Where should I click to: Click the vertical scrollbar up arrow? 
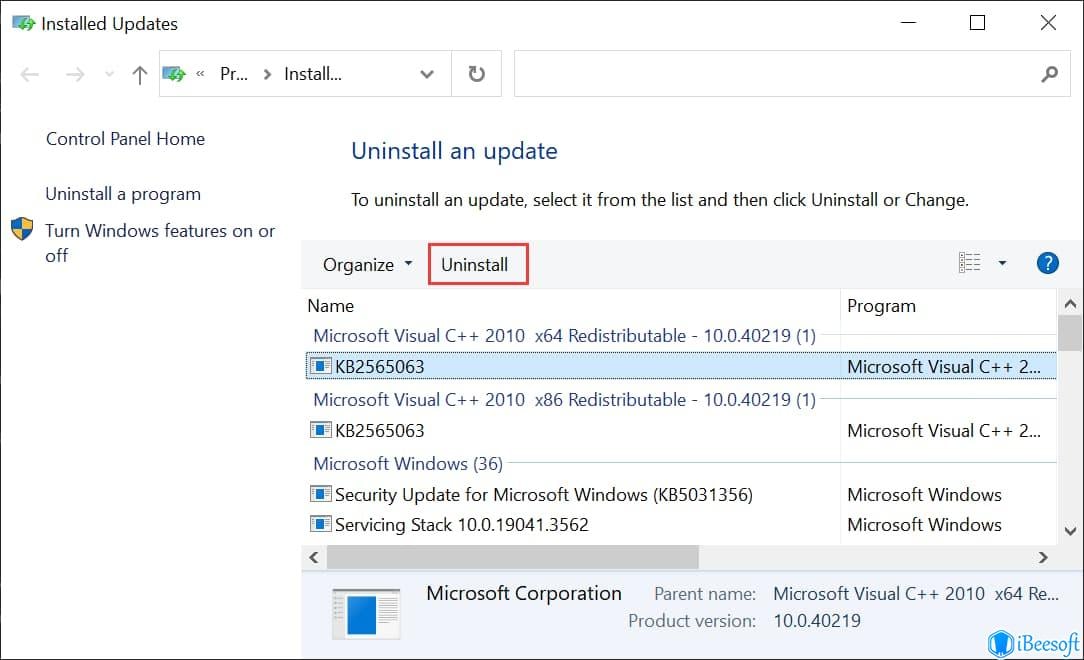[1070, 303]
